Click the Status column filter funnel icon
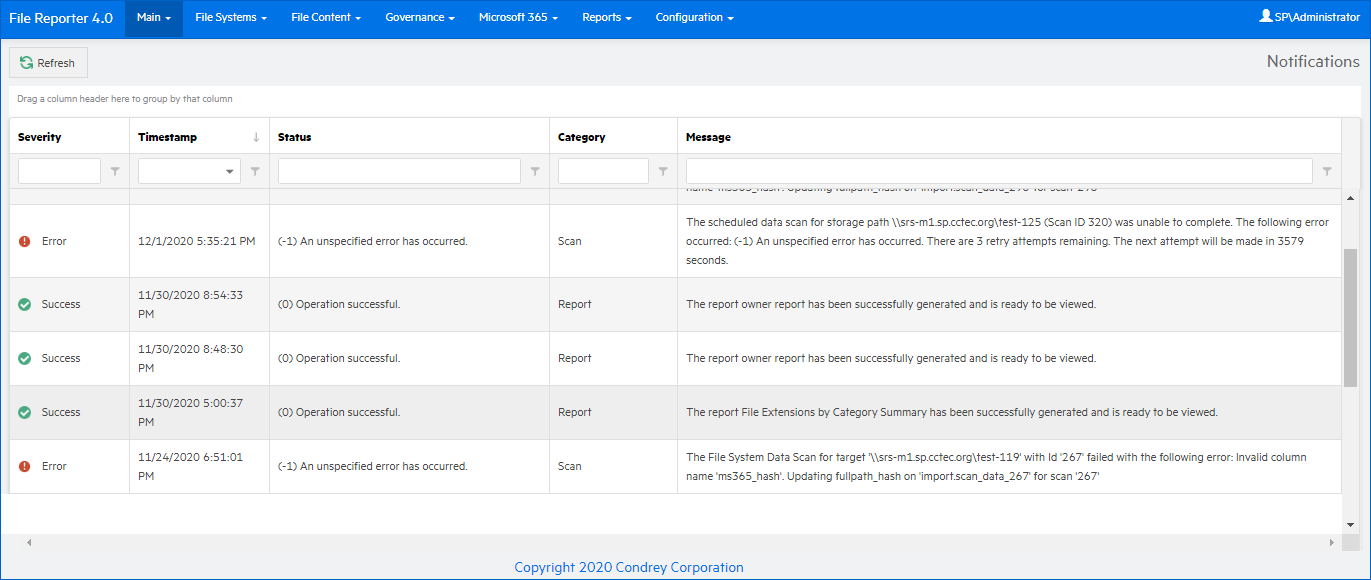 (x=535, y=172)
